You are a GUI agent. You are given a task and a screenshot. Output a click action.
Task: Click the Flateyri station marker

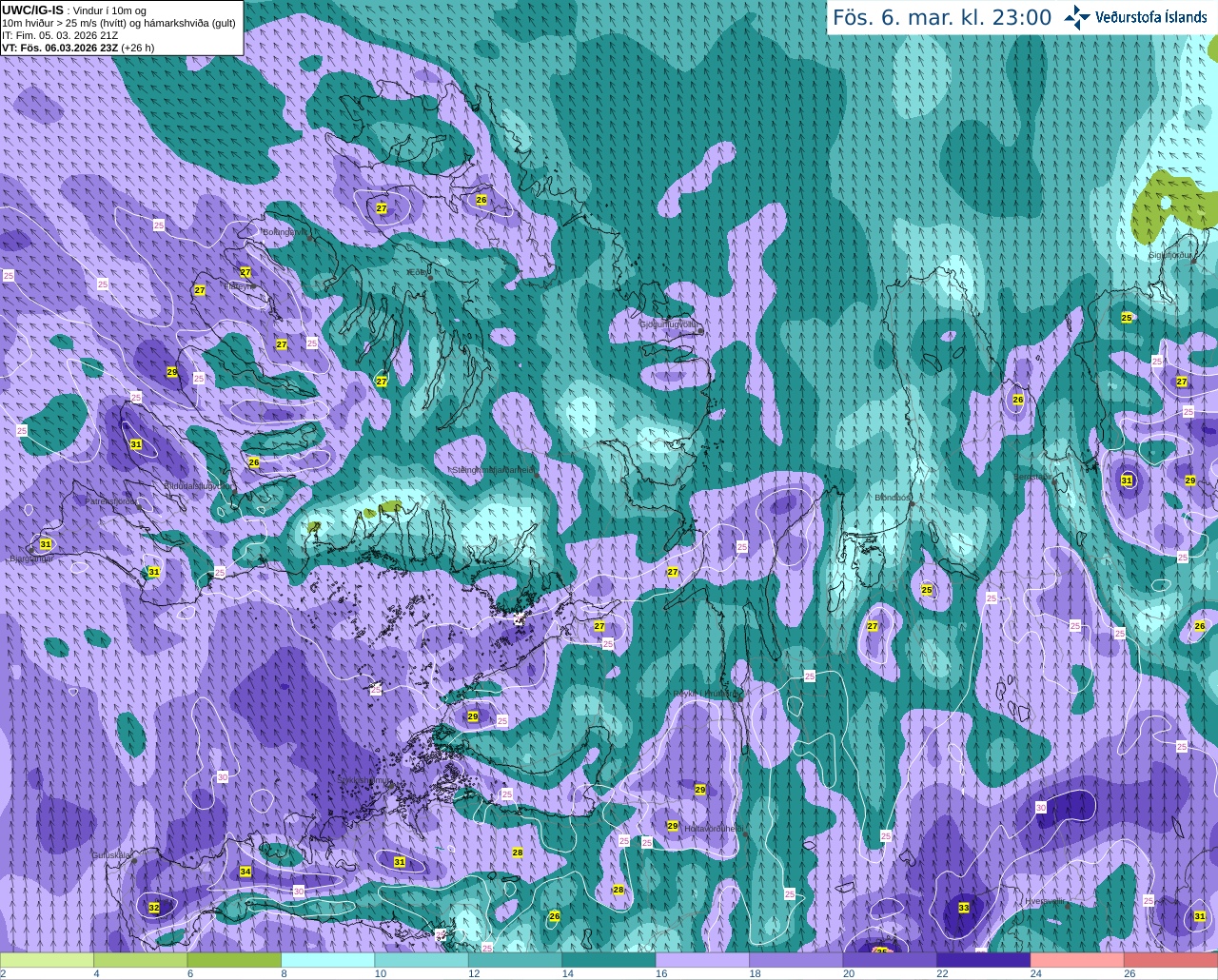[255, 285]
